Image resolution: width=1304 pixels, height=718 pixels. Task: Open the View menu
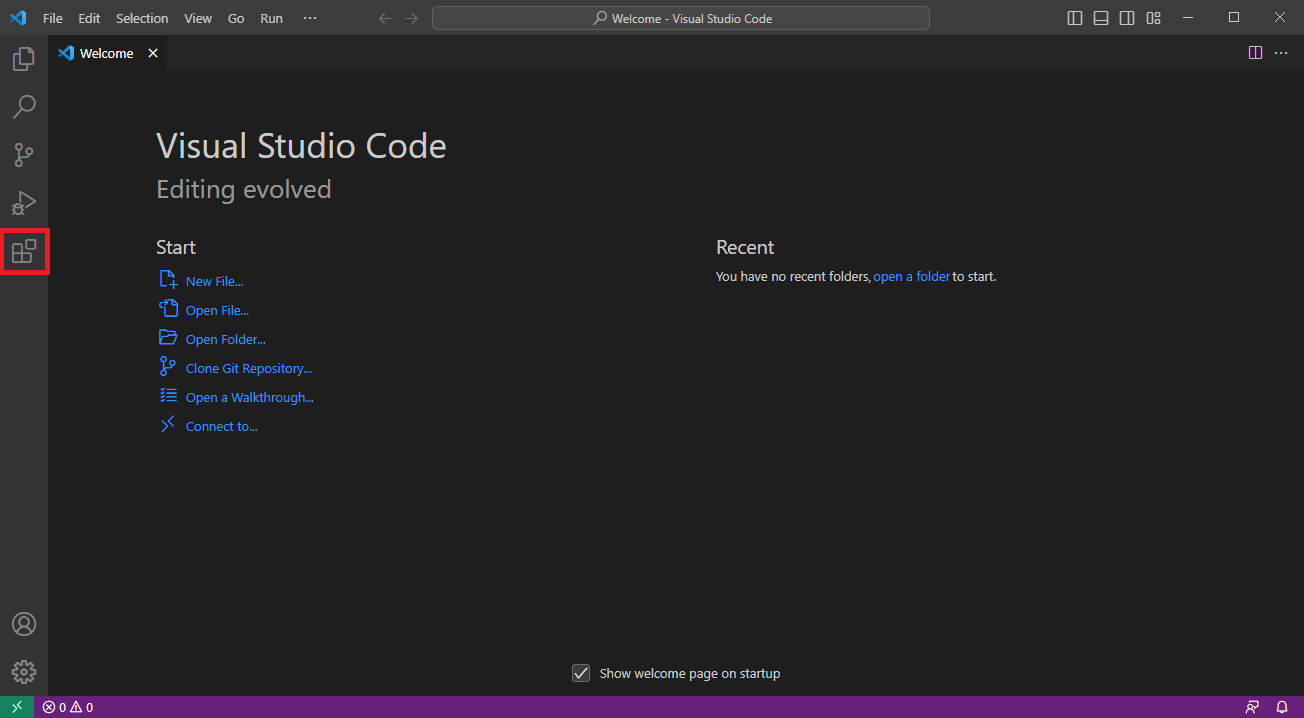198,18
